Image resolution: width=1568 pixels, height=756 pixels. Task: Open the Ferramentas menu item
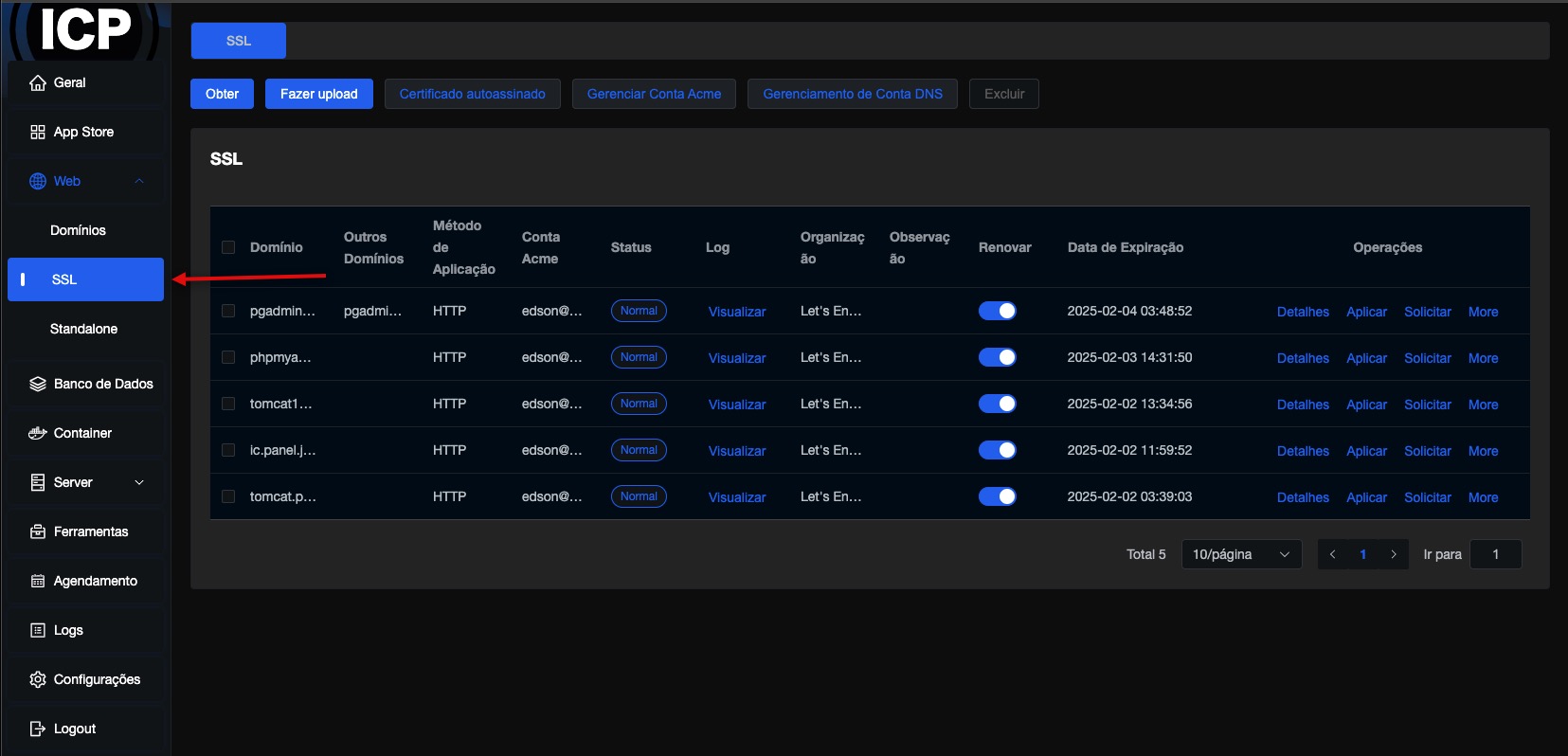[x=85, y=531]
